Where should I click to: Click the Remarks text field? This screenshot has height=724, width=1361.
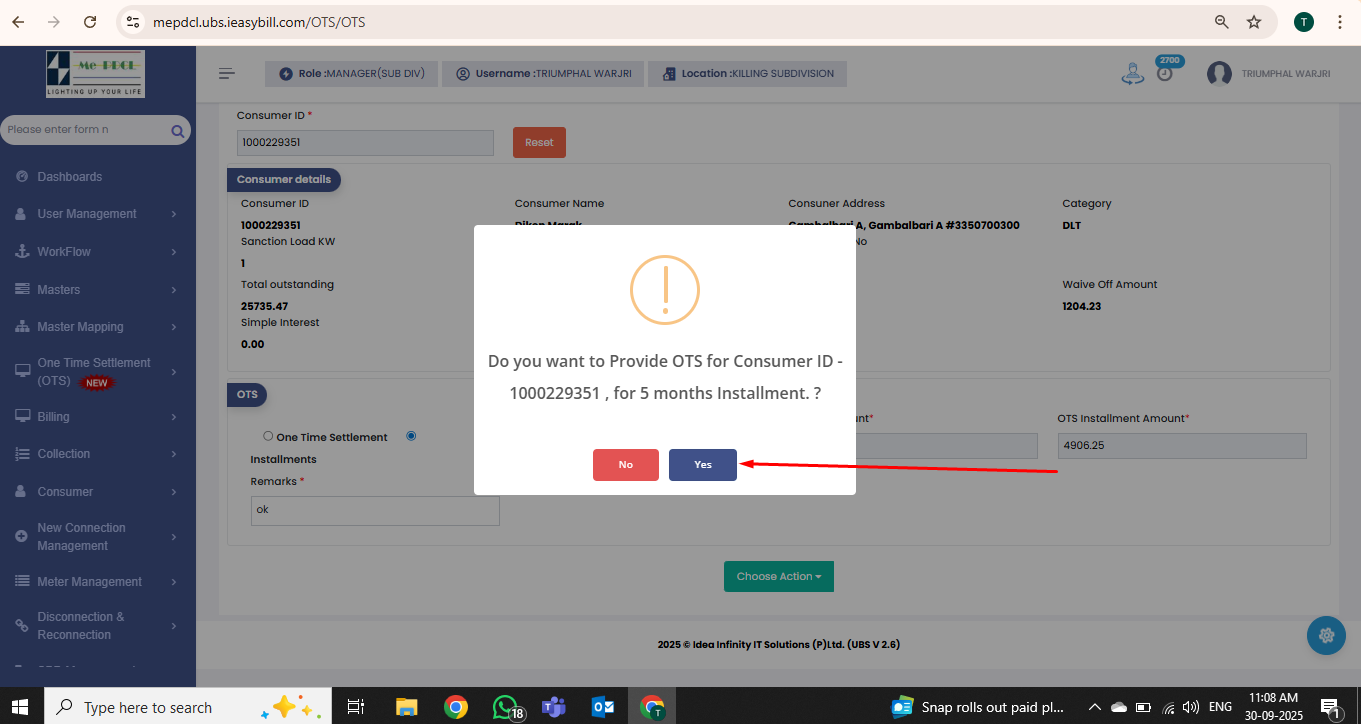pyautogui.click(x=375, y=510)
